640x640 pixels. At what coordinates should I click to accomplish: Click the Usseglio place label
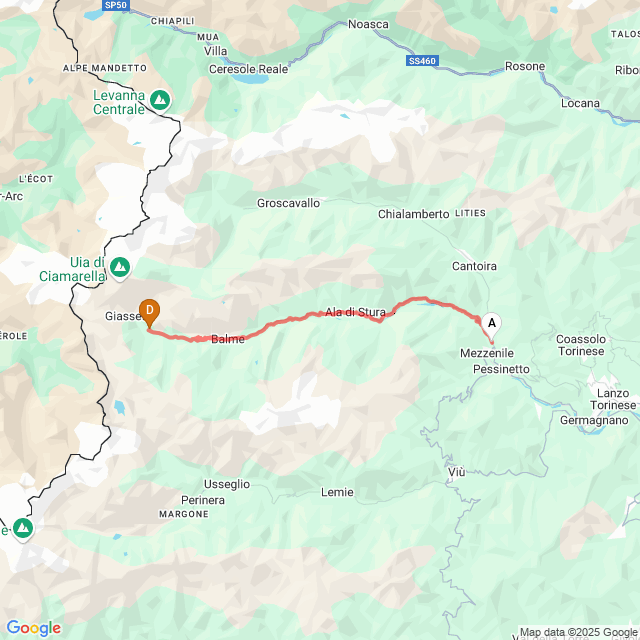[x=227, y=484]
